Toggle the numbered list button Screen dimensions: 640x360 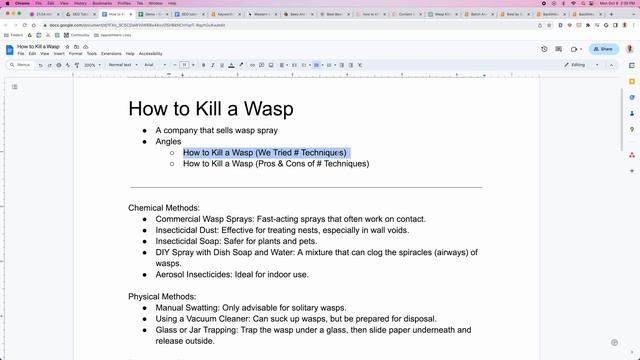(329, 65)
